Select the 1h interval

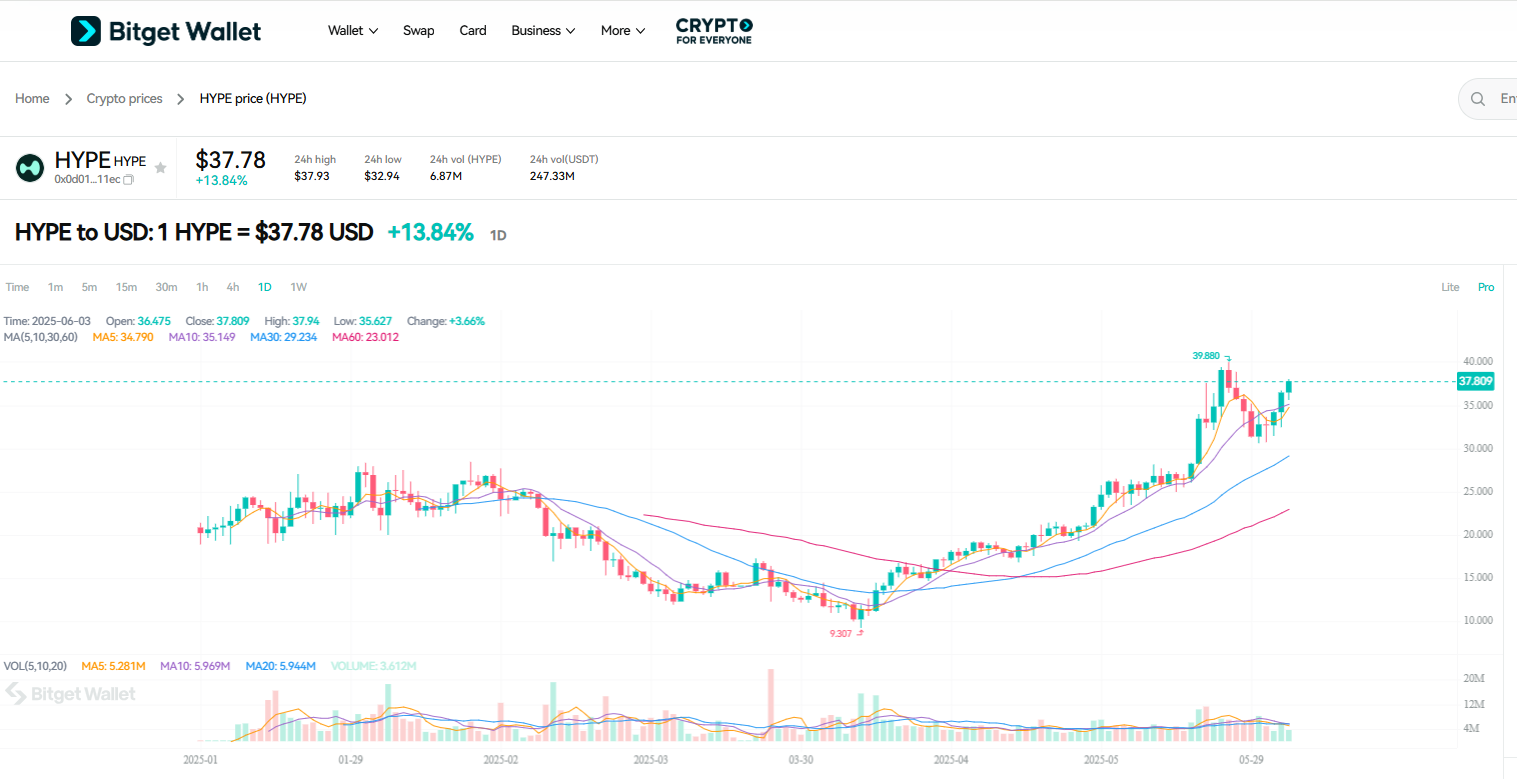[202, 287]
